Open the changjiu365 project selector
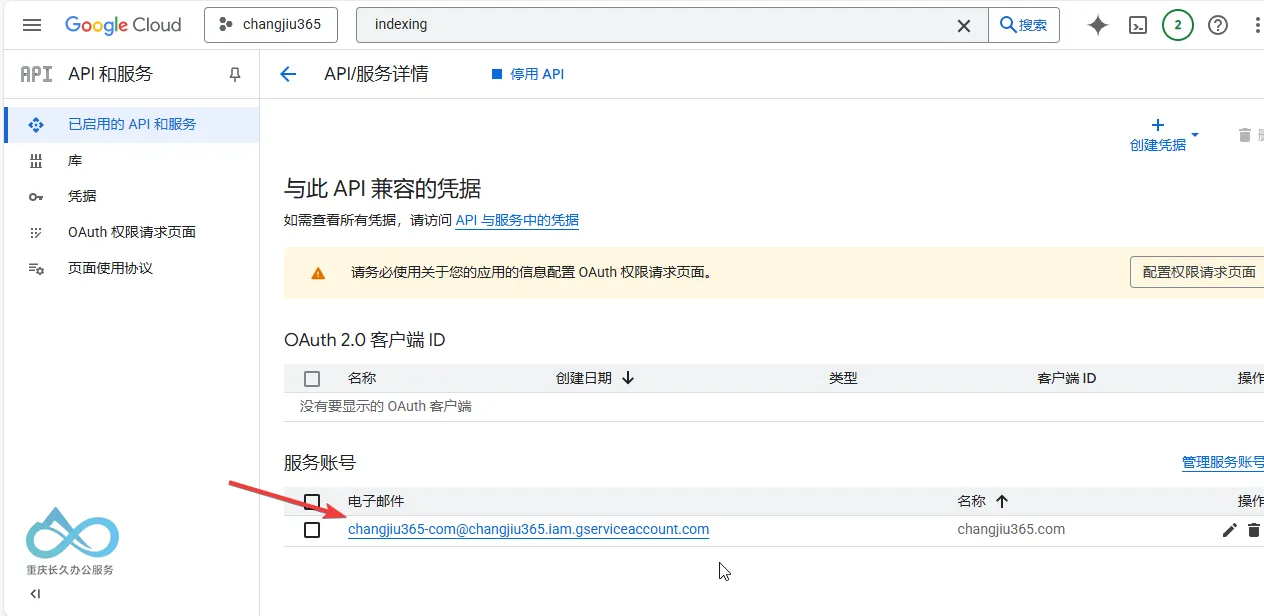This screenshot has height=616, width=1264. coord(271,25)
